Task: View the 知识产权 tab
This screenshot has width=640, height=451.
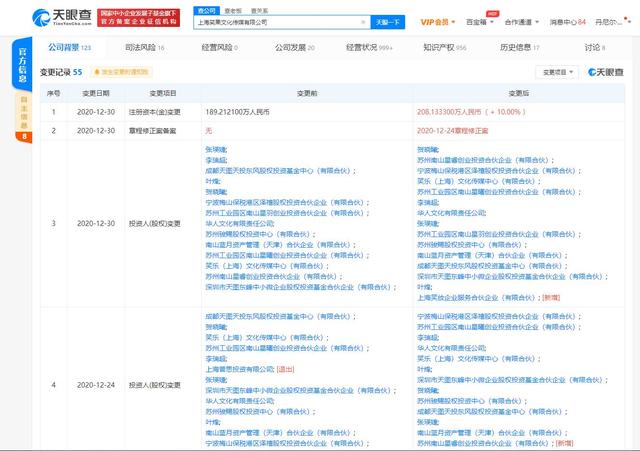Action: (444, 47)
